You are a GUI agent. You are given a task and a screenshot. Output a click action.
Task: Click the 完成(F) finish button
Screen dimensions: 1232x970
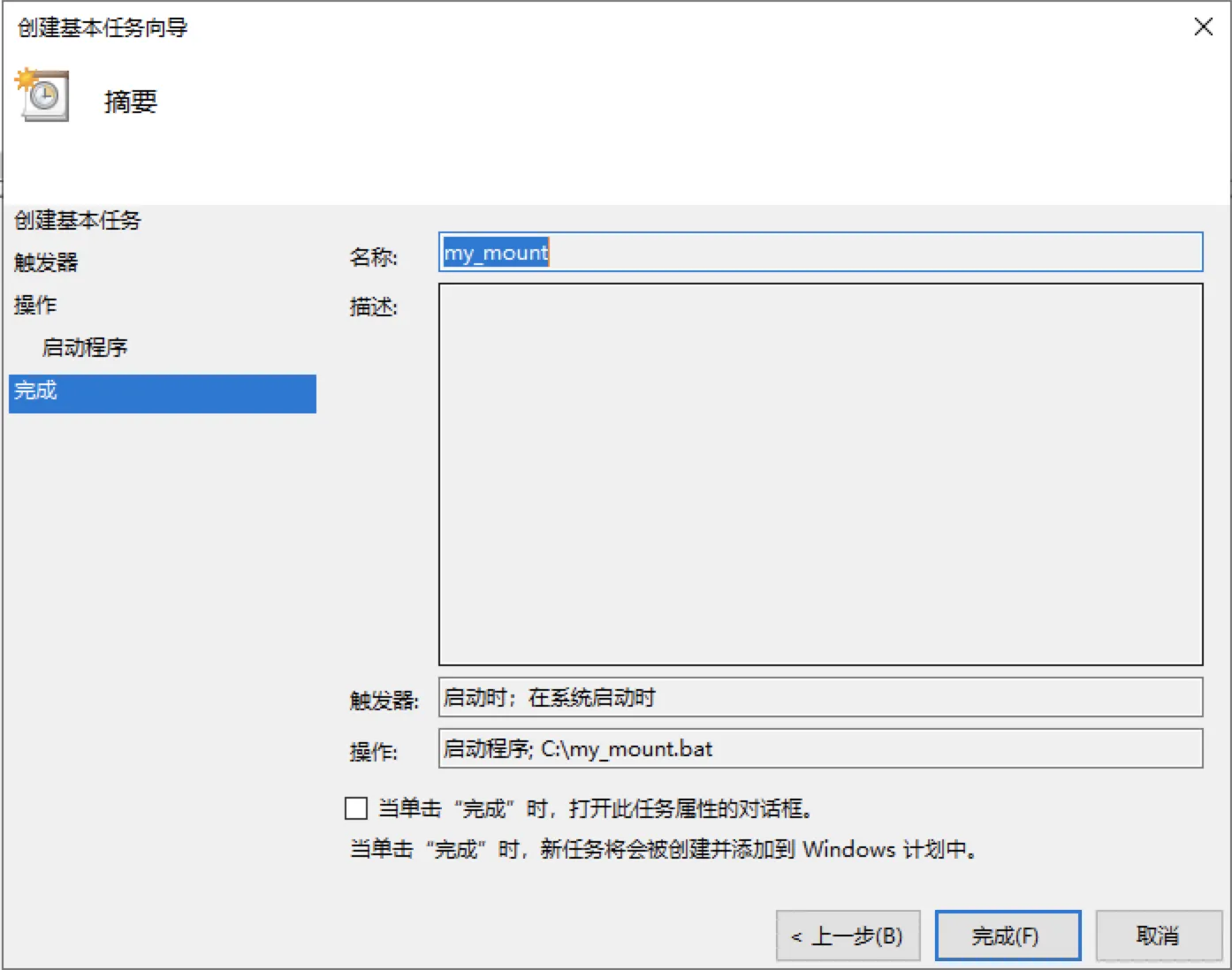pos(1008,936)
